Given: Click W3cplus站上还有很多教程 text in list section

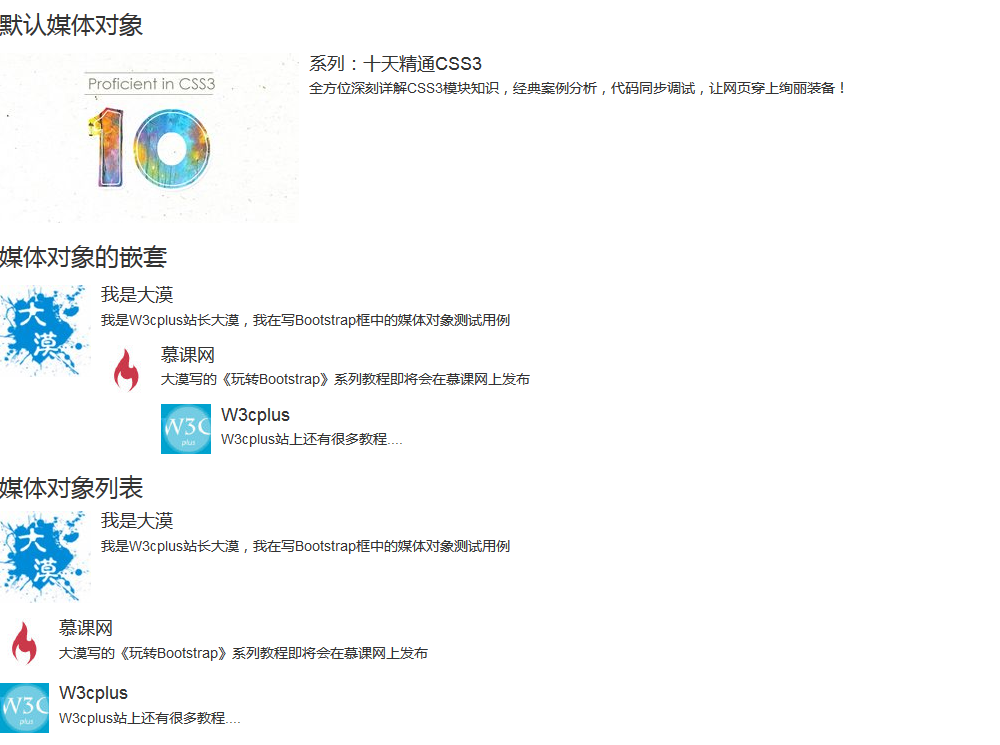Looking at the screenshot, I should click(150, 719).
